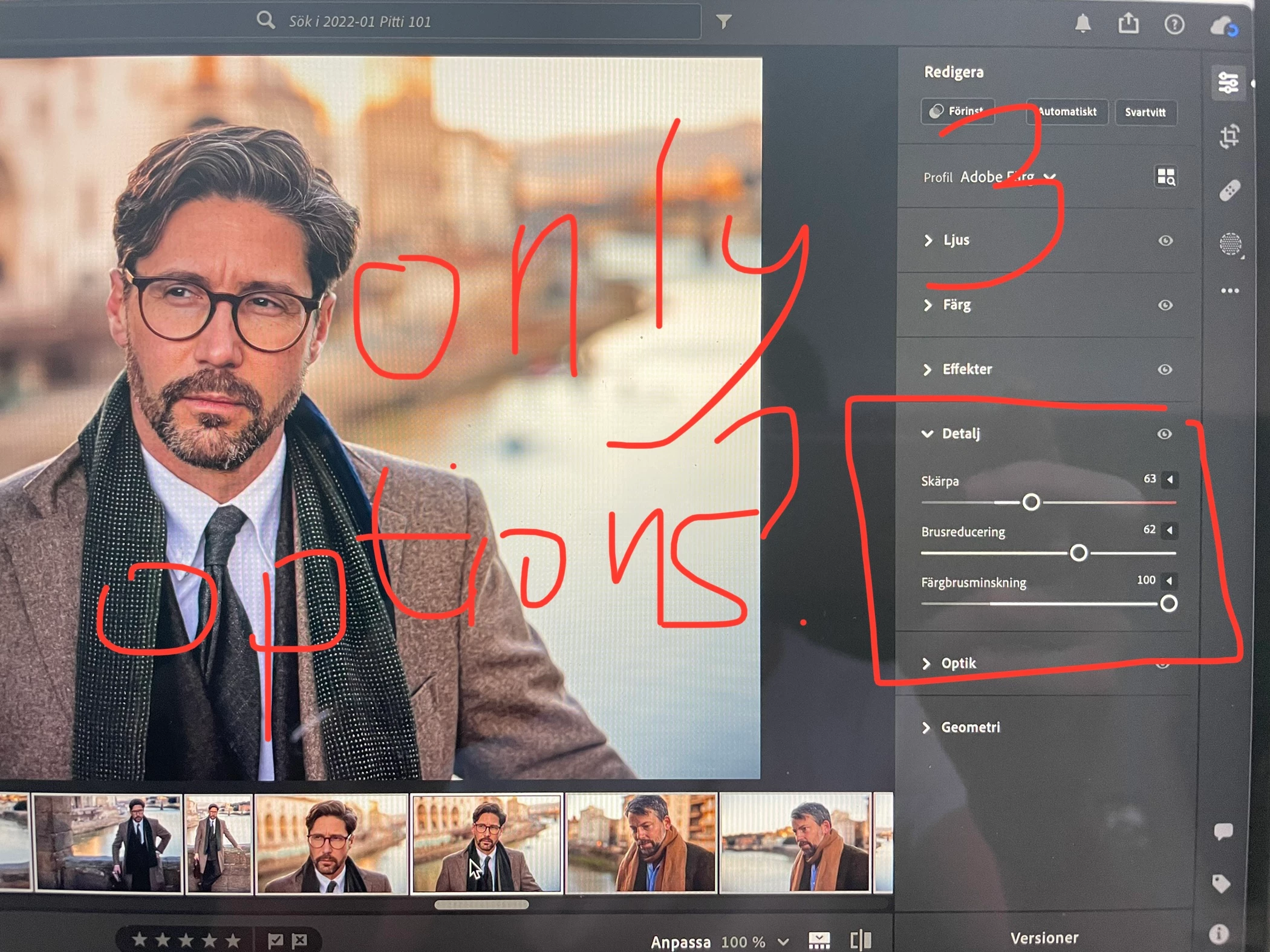This screenshot has height=952, width=1270.
Task: Browse profiles with grid icon
Action: tap(1165, 177)
